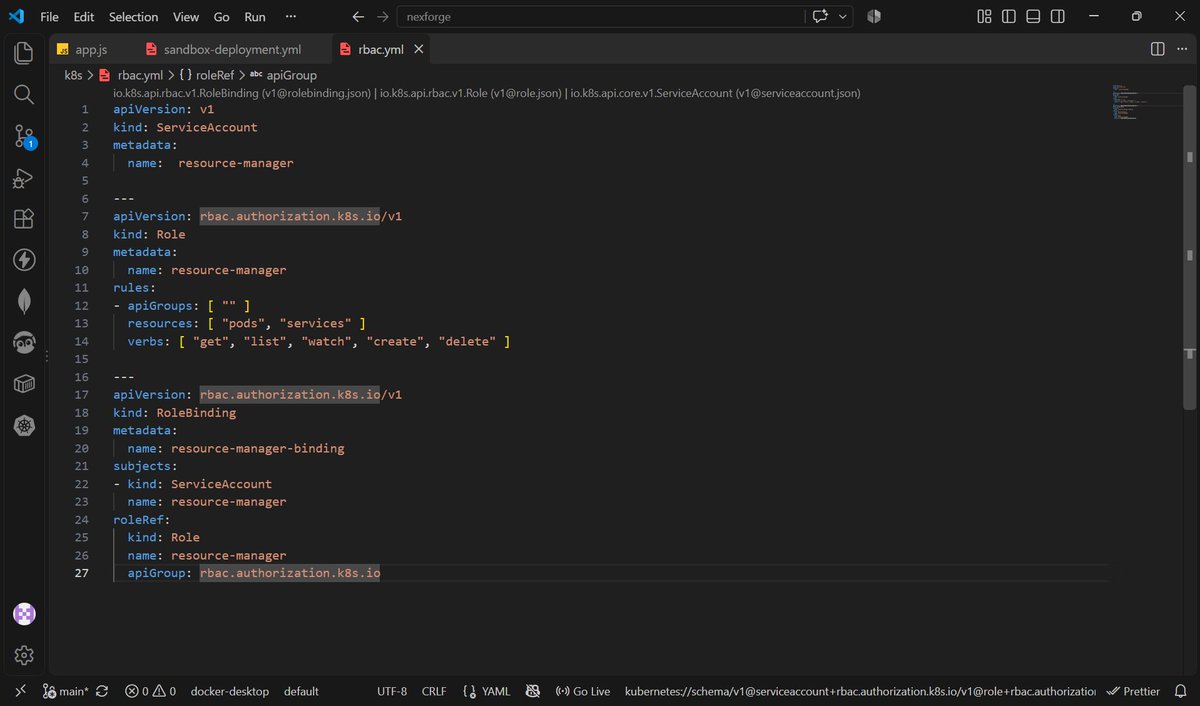This screenshot has height=706, width=1200.
Task: Click the VS Code logo icon
Action: click(x=16, y=16)
